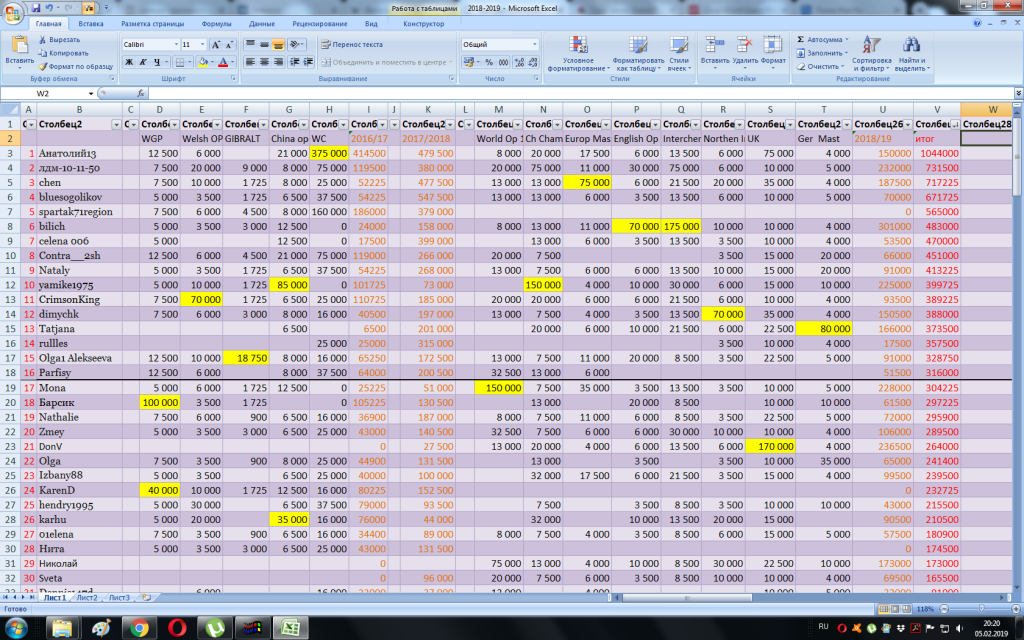
Task: Click the yellow fill color bucket
Action: (202, 62)
